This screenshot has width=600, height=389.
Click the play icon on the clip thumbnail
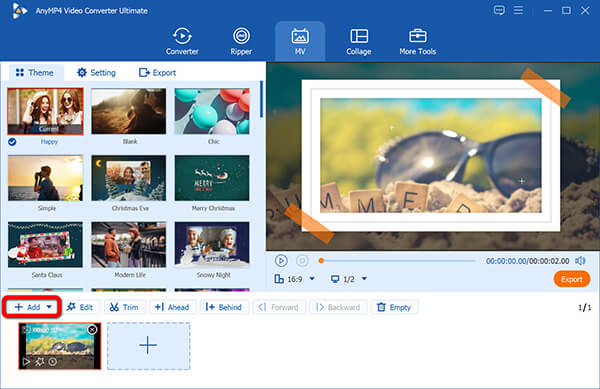click(x=26, y=361)
